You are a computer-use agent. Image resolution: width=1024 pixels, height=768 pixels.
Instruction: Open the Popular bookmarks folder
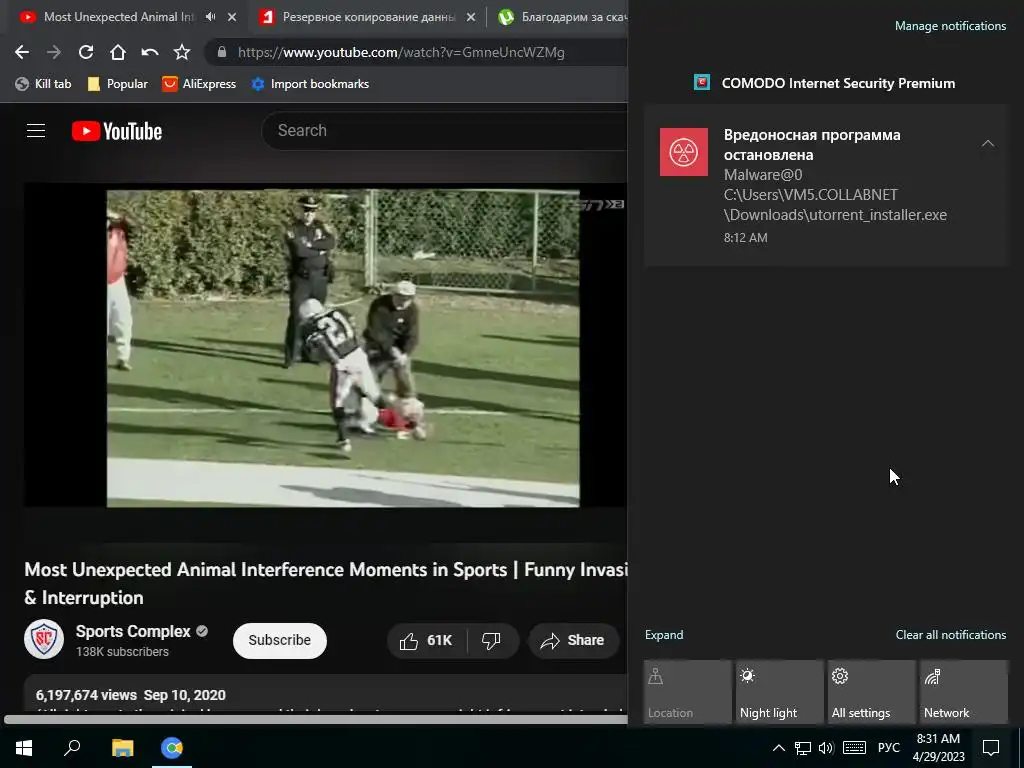(118, 84)
